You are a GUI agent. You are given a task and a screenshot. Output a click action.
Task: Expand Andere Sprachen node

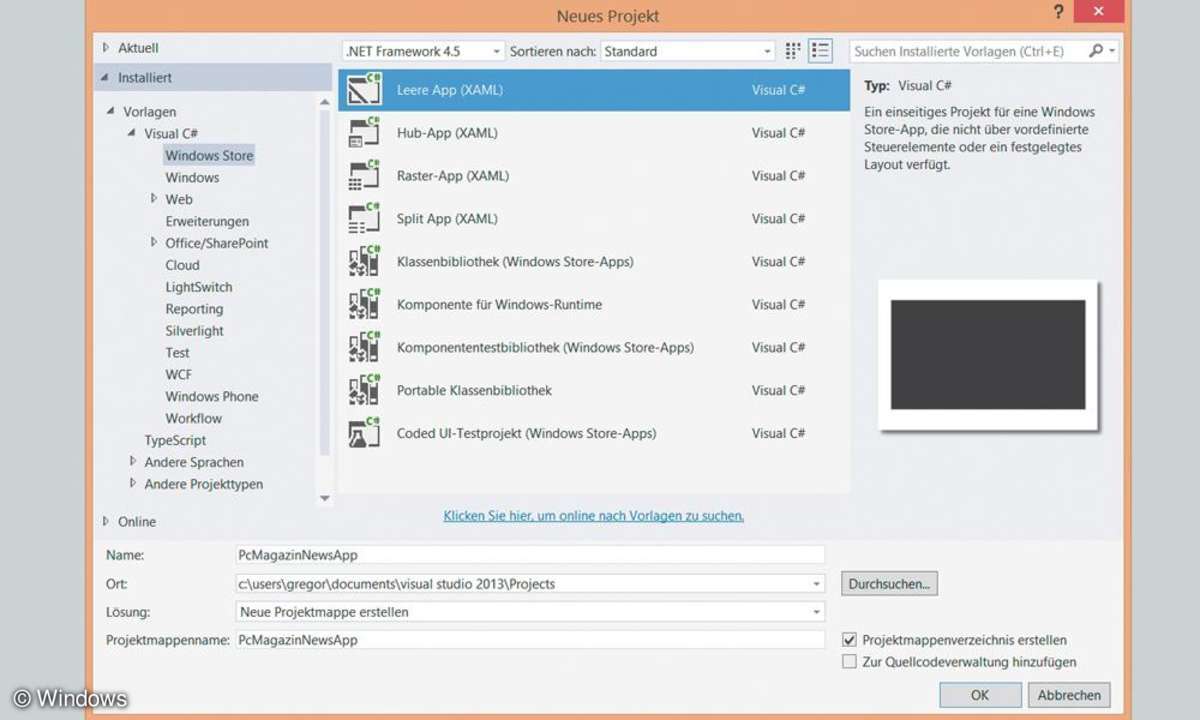[133, 462]
